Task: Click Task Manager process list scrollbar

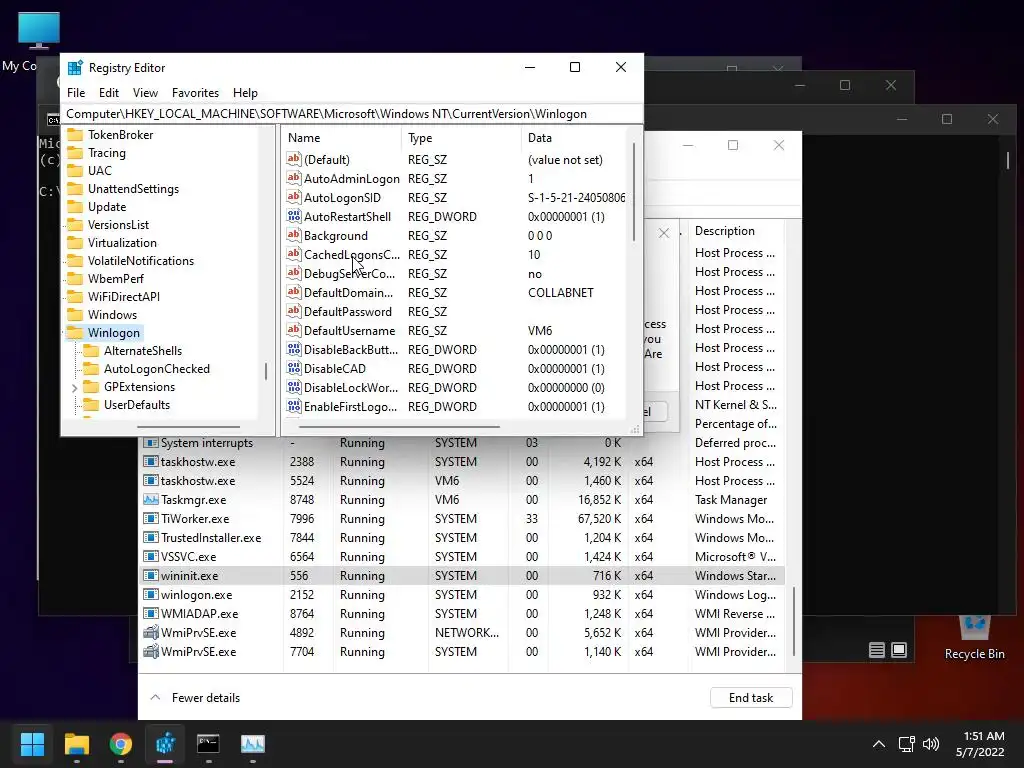Action: tap(794, 621)
